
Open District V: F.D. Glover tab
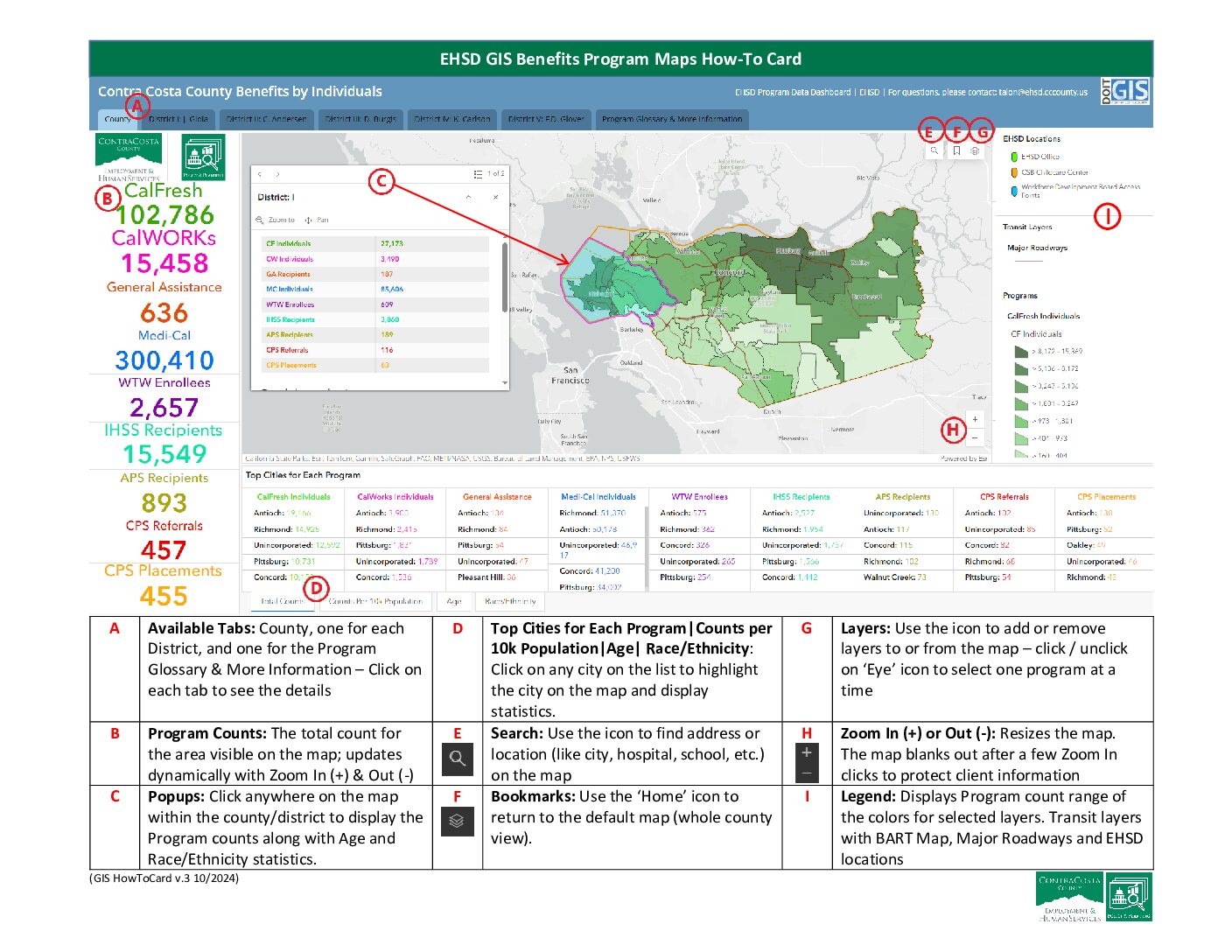tap(545, 119)
